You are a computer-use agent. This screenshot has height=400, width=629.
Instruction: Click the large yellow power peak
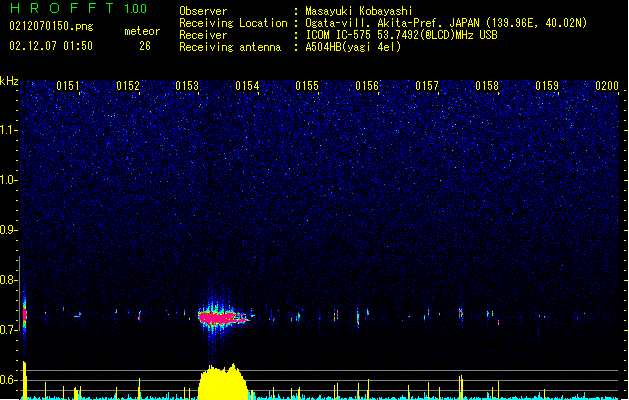tap(225, 383)
